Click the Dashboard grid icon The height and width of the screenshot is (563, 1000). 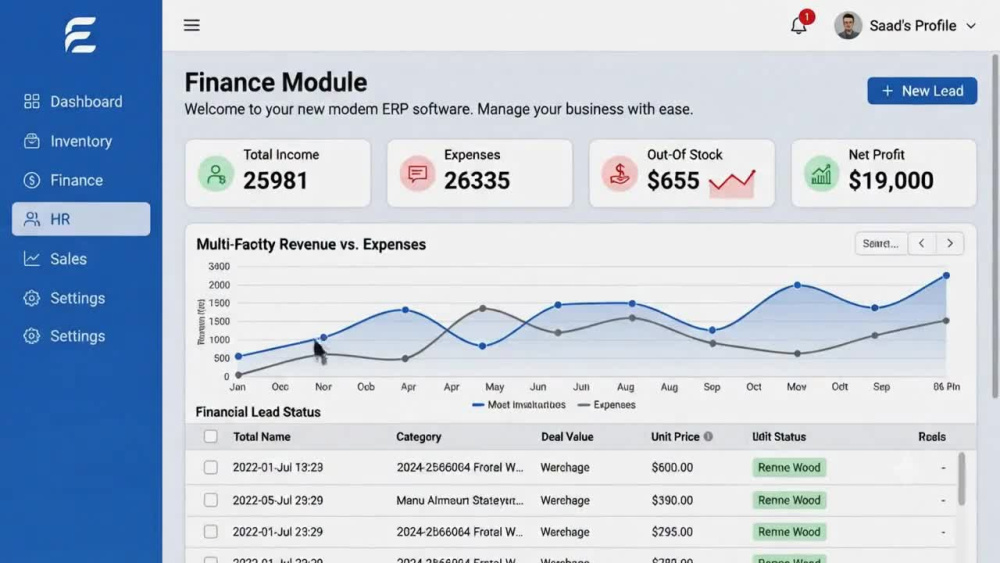(x=31, y=101)
